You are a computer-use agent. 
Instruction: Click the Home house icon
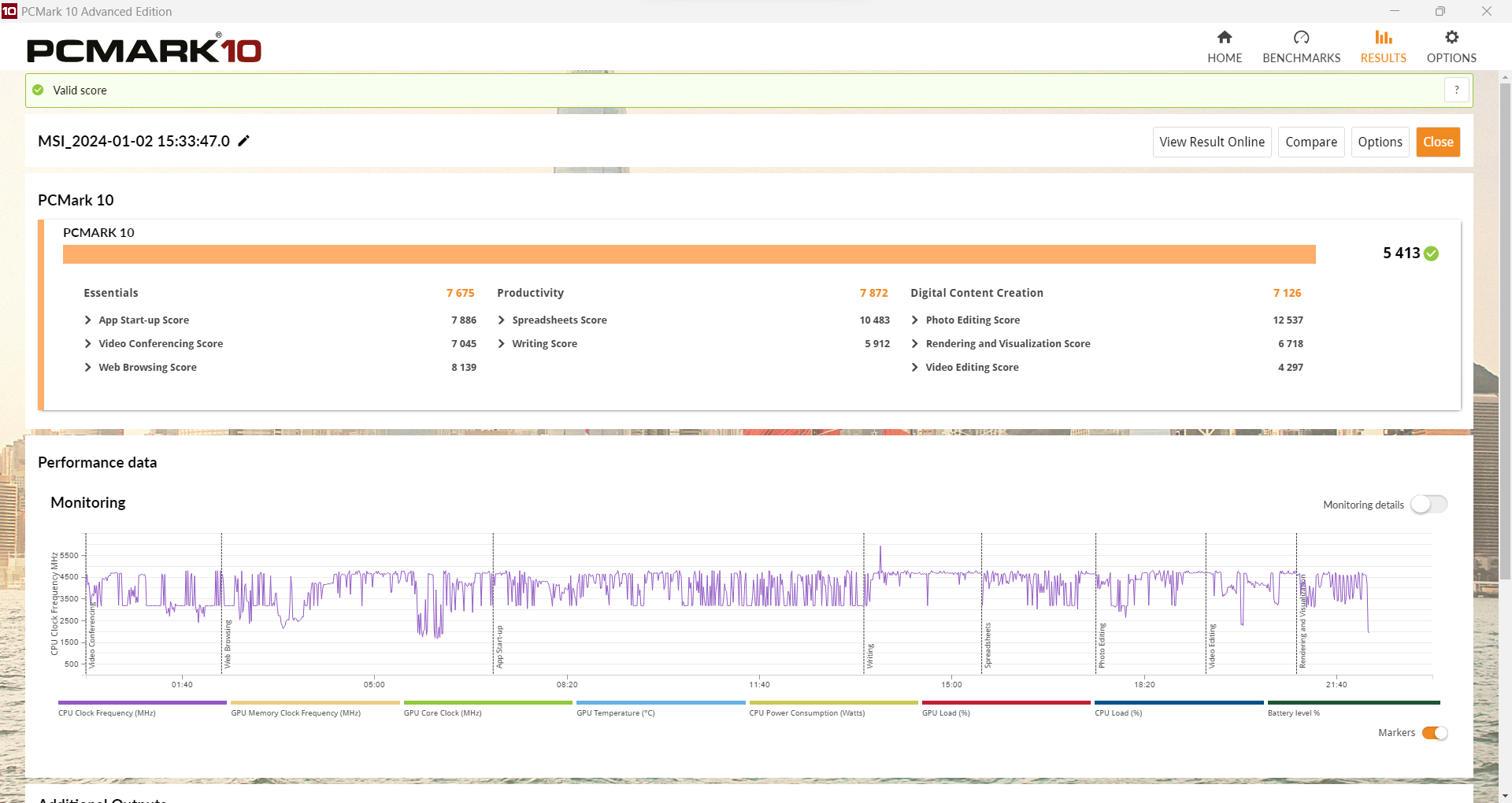click(x=1225, y=38)
